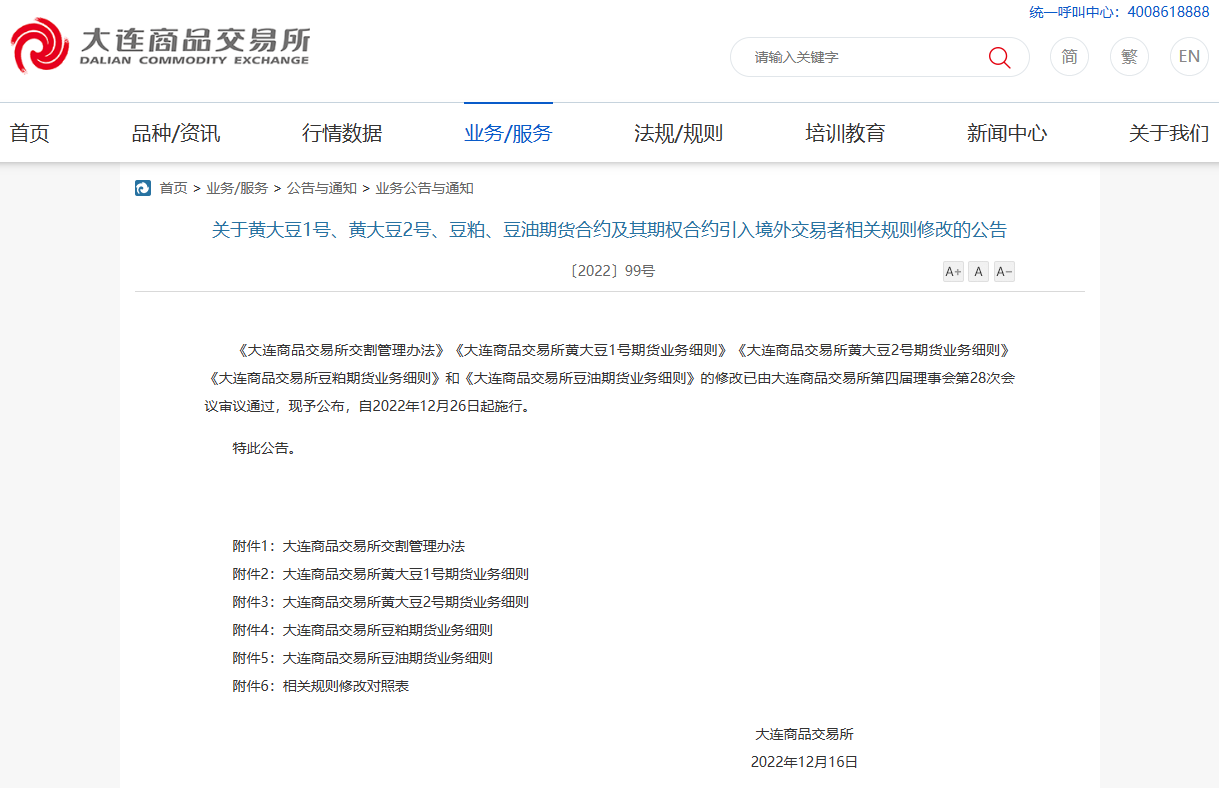This screenshot has height=788, width=1219.
Task: Click the Dalian Commodity Exchange logo
Action: pyautogui.click(x=160, y=46)
